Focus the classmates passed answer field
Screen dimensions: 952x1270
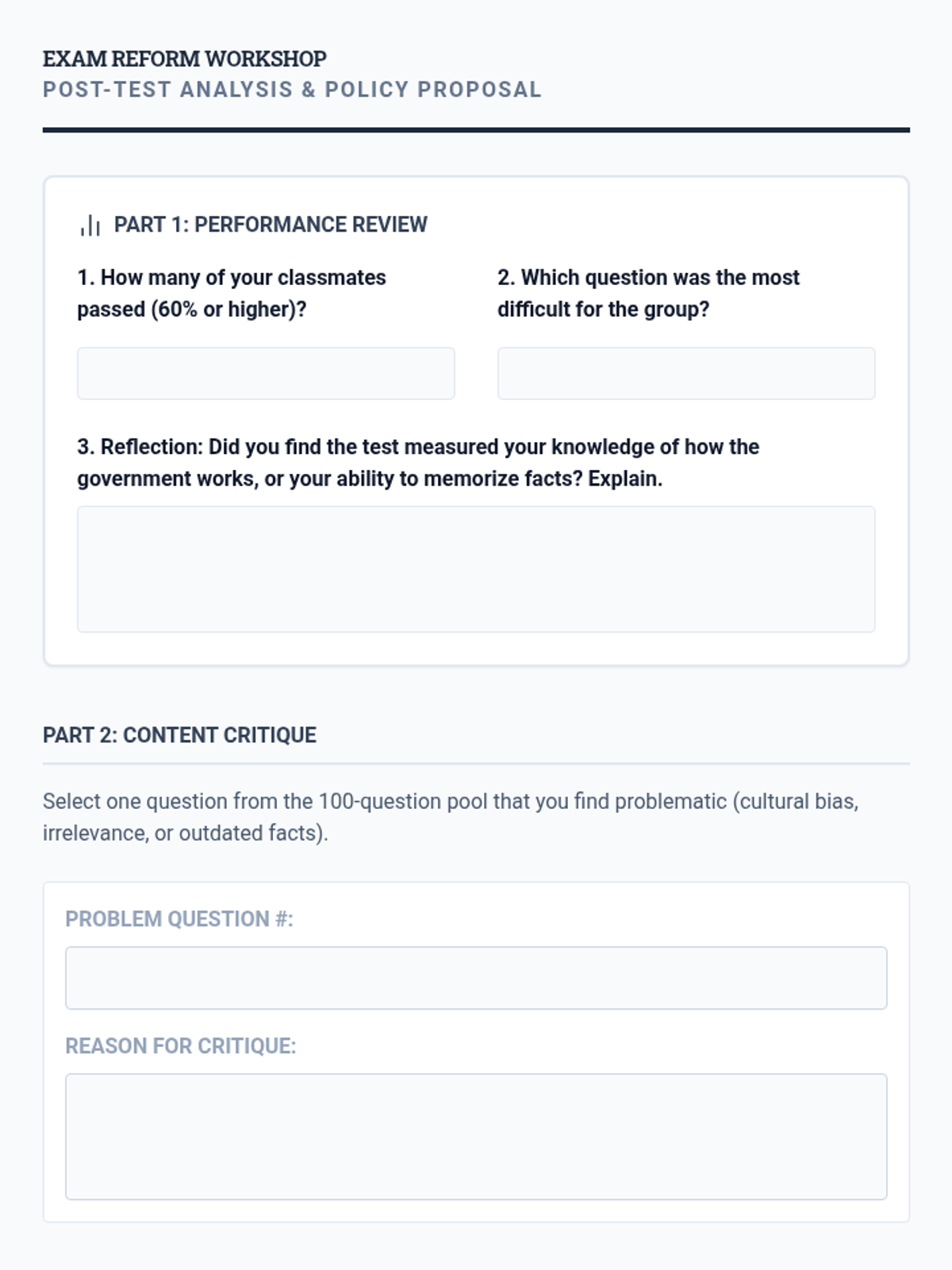(266, 373)
